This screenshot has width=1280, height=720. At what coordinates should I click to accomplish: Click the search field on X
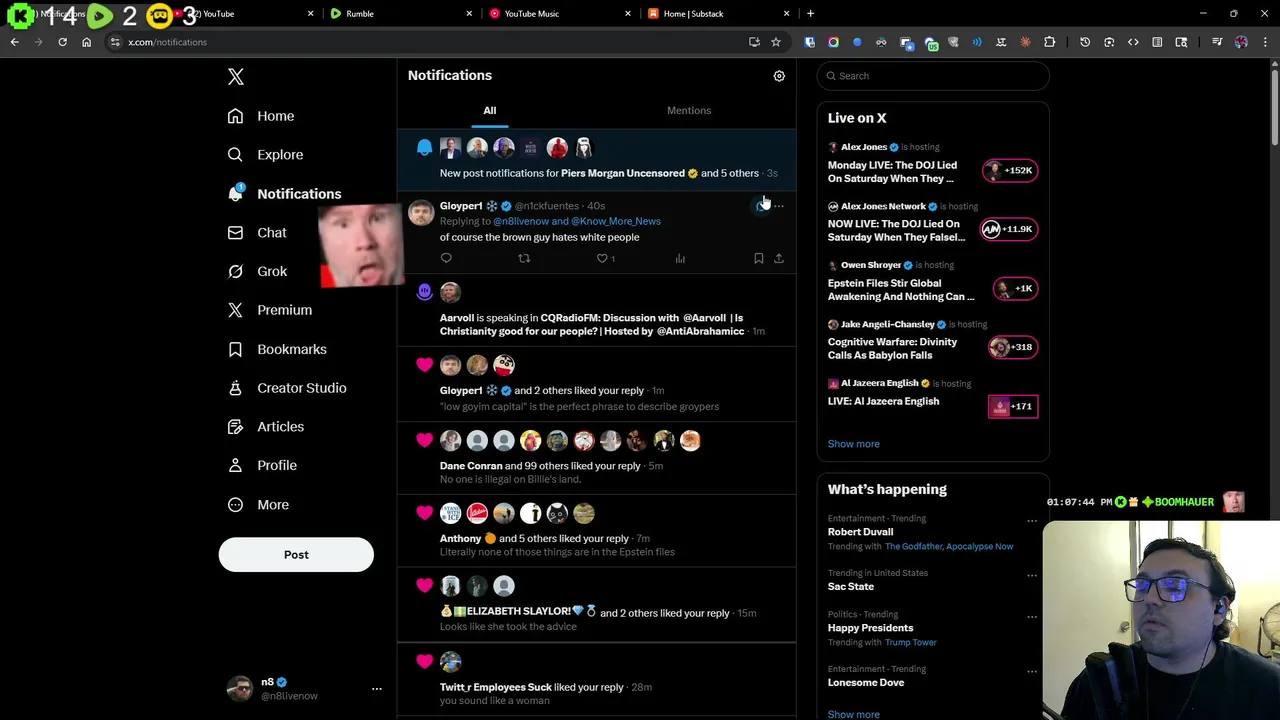coord(933,76)
